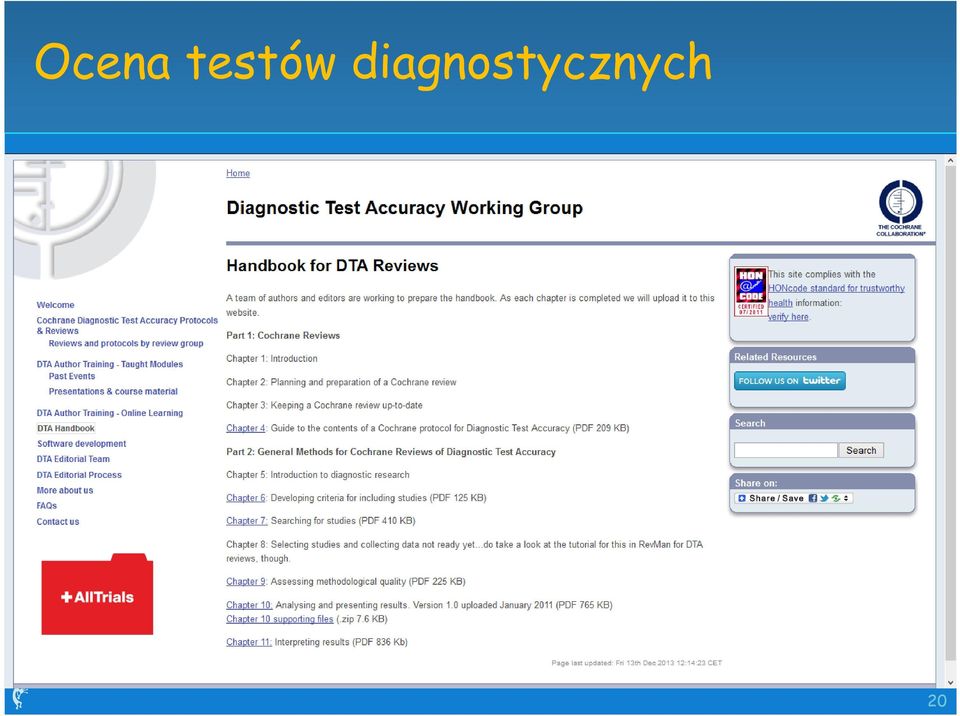The height and width of the screenshot is (716, 960).
Task: Open DTA Editorial Process page
Action: tap(79, 475)
